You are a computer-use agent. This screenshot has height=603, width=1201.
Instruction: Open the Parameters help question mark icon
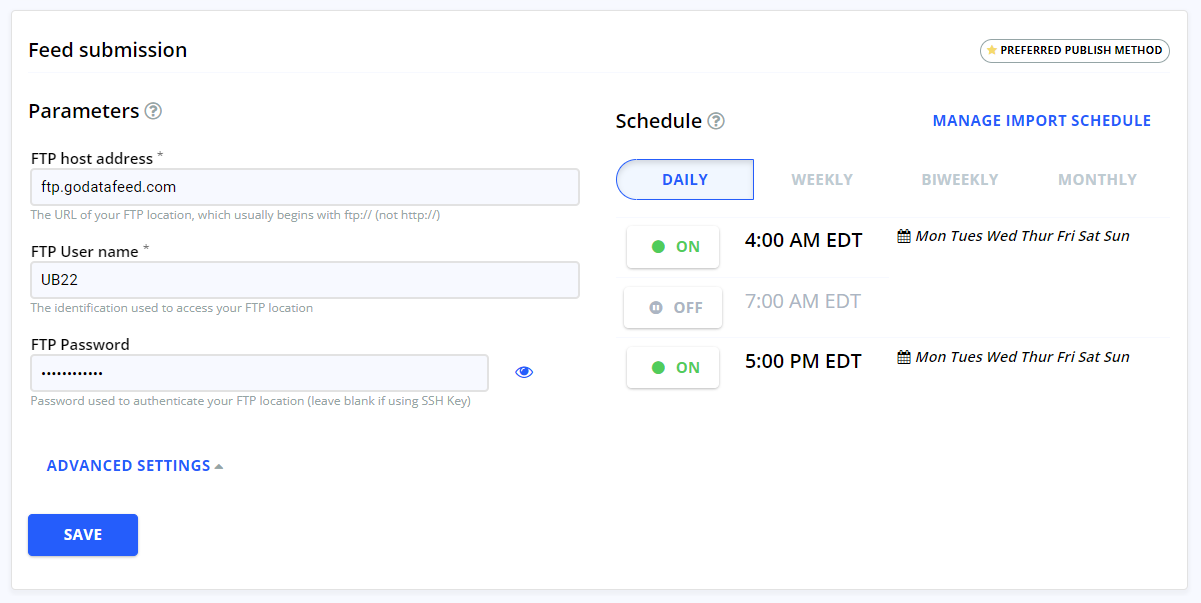(x=153, y=111)
